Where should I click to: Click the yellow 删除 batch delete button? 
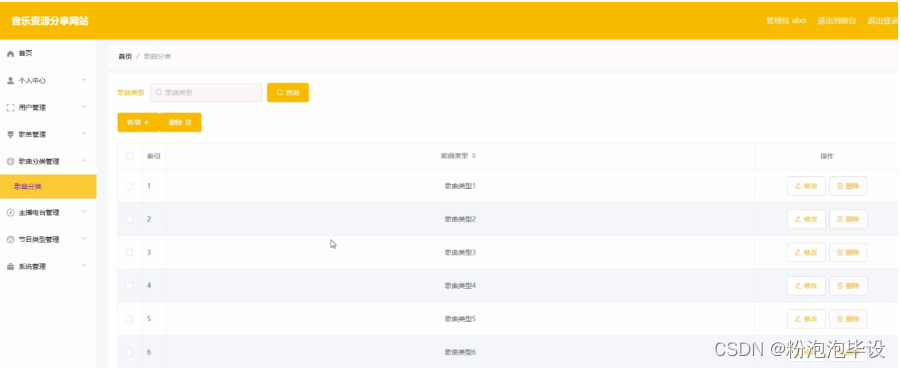180,122
